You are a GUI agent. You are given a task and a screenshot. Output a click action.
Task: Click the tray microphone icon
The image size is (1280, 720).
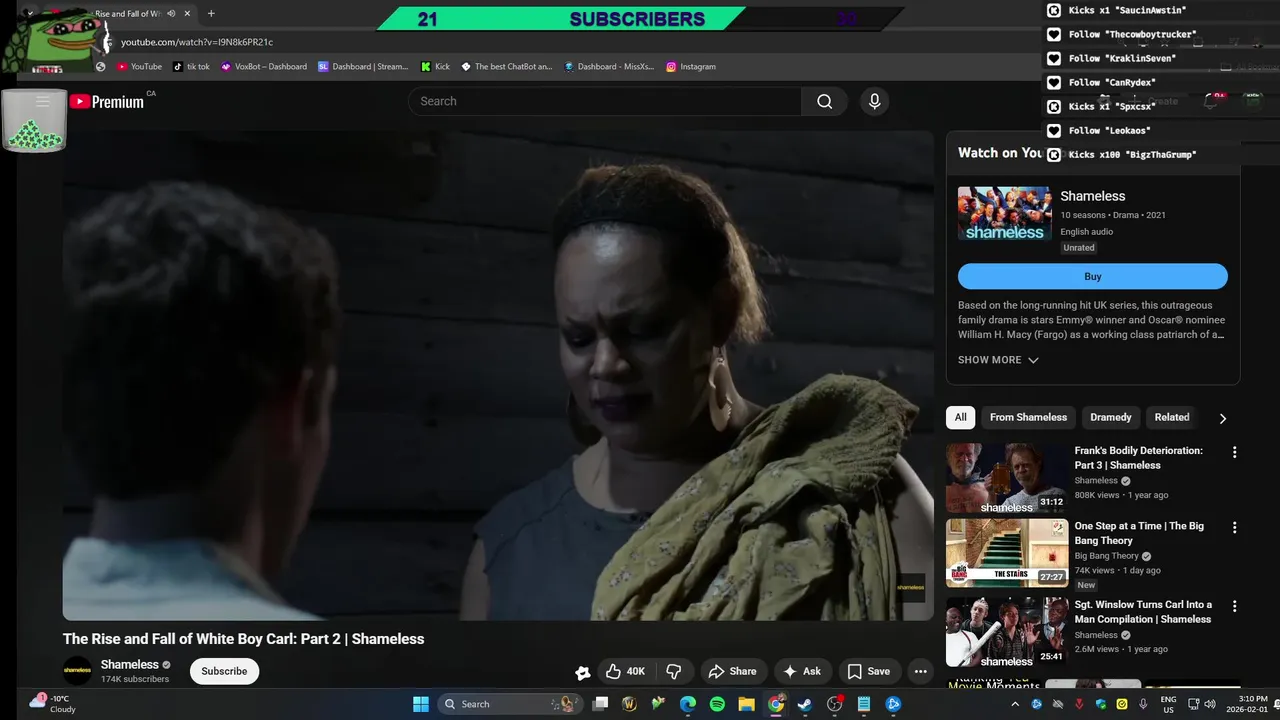click(1143, 704)
